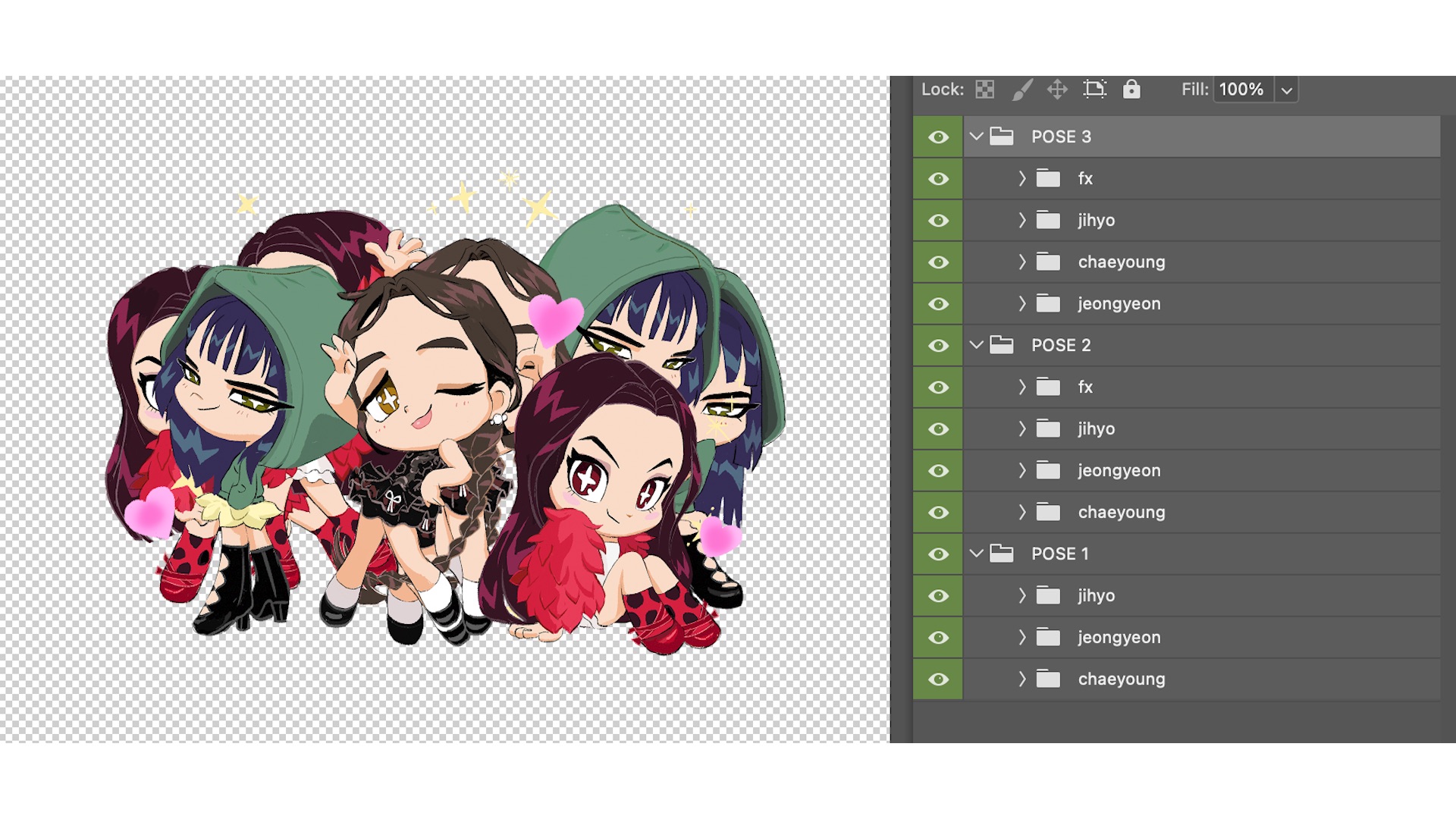Click folder icon of jihyo in POSE 1

tap(1048, 595)
